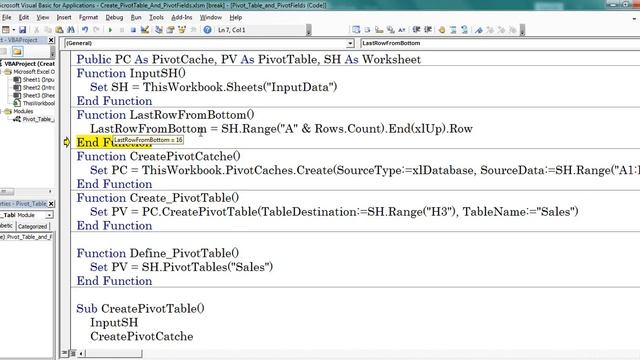
Task: Toggle Folders icon in Project panel
Action: pos(17,51)
